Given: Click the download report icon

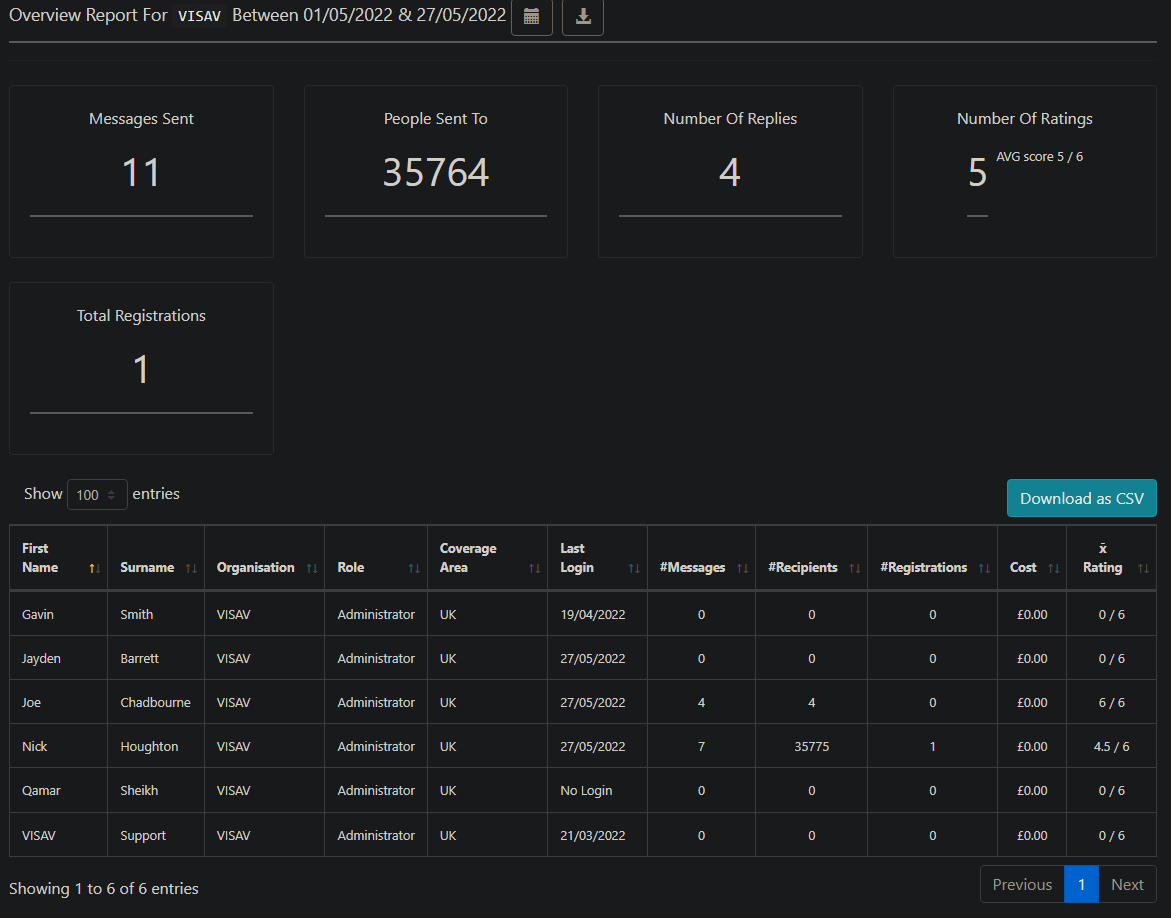Looking at the screenshot, I should click(582, 18).
